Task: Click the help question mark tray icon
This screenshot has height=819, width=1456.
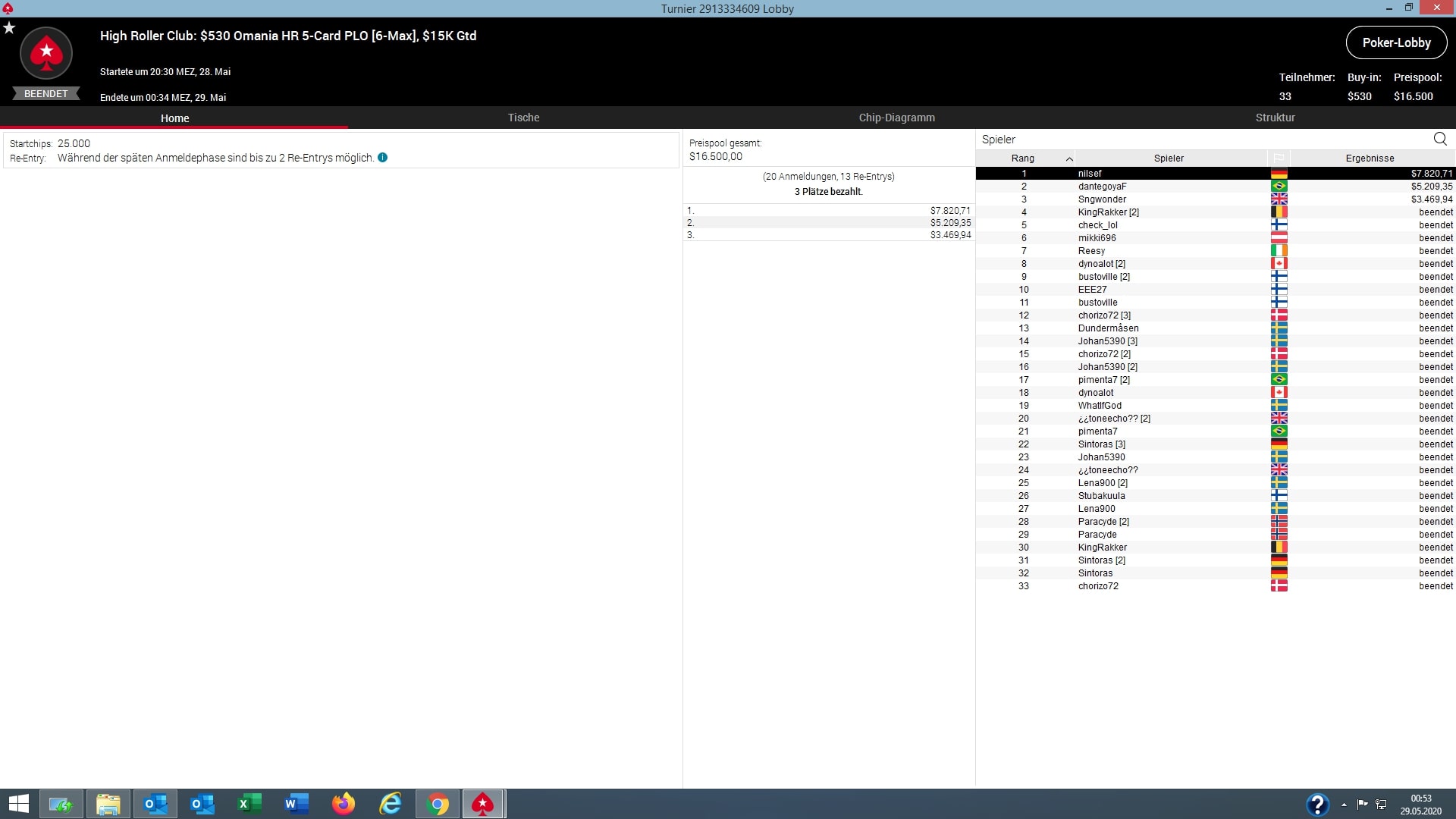Action: pos(1317,805)
